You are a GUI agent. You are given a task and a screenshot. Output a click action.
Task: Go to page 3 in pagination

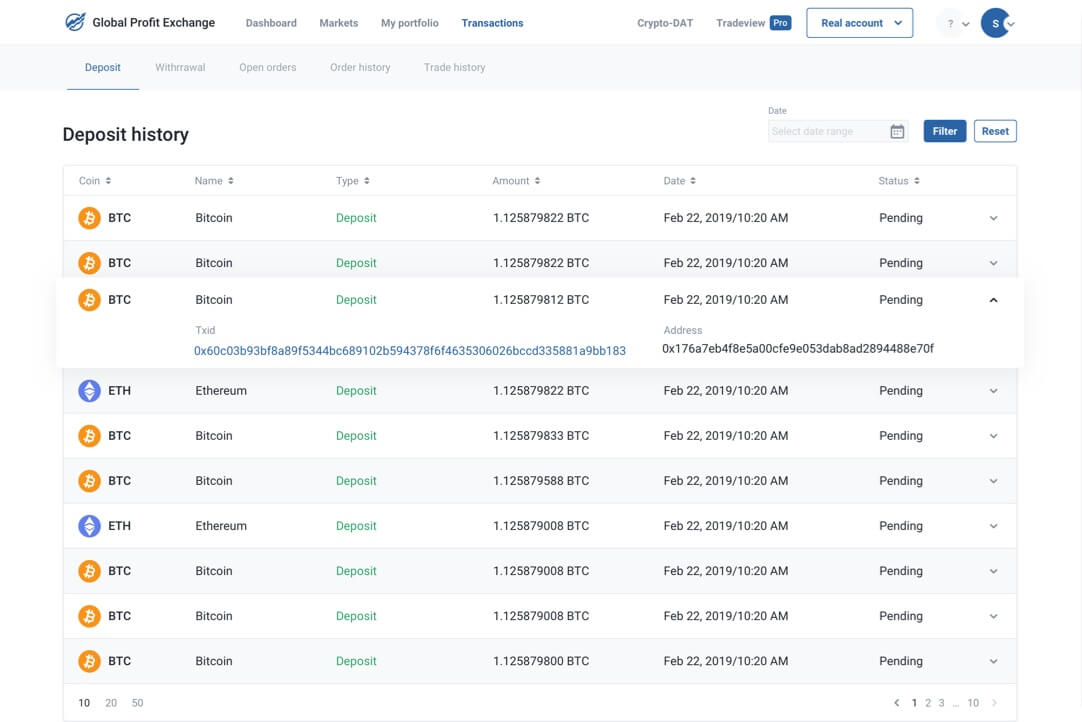(x=941, y=703)
